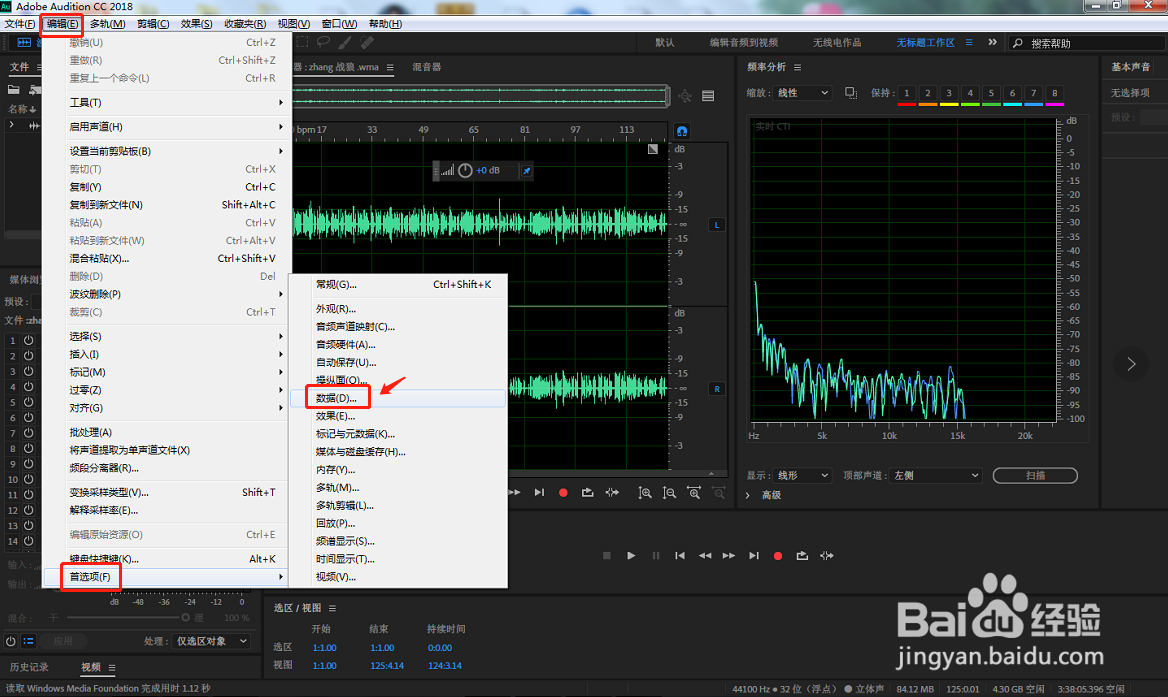Toggle power for effects rack slot 14
Image resolution: width=1168 pixels, height=697 pixels.
[x=28, y=541]
